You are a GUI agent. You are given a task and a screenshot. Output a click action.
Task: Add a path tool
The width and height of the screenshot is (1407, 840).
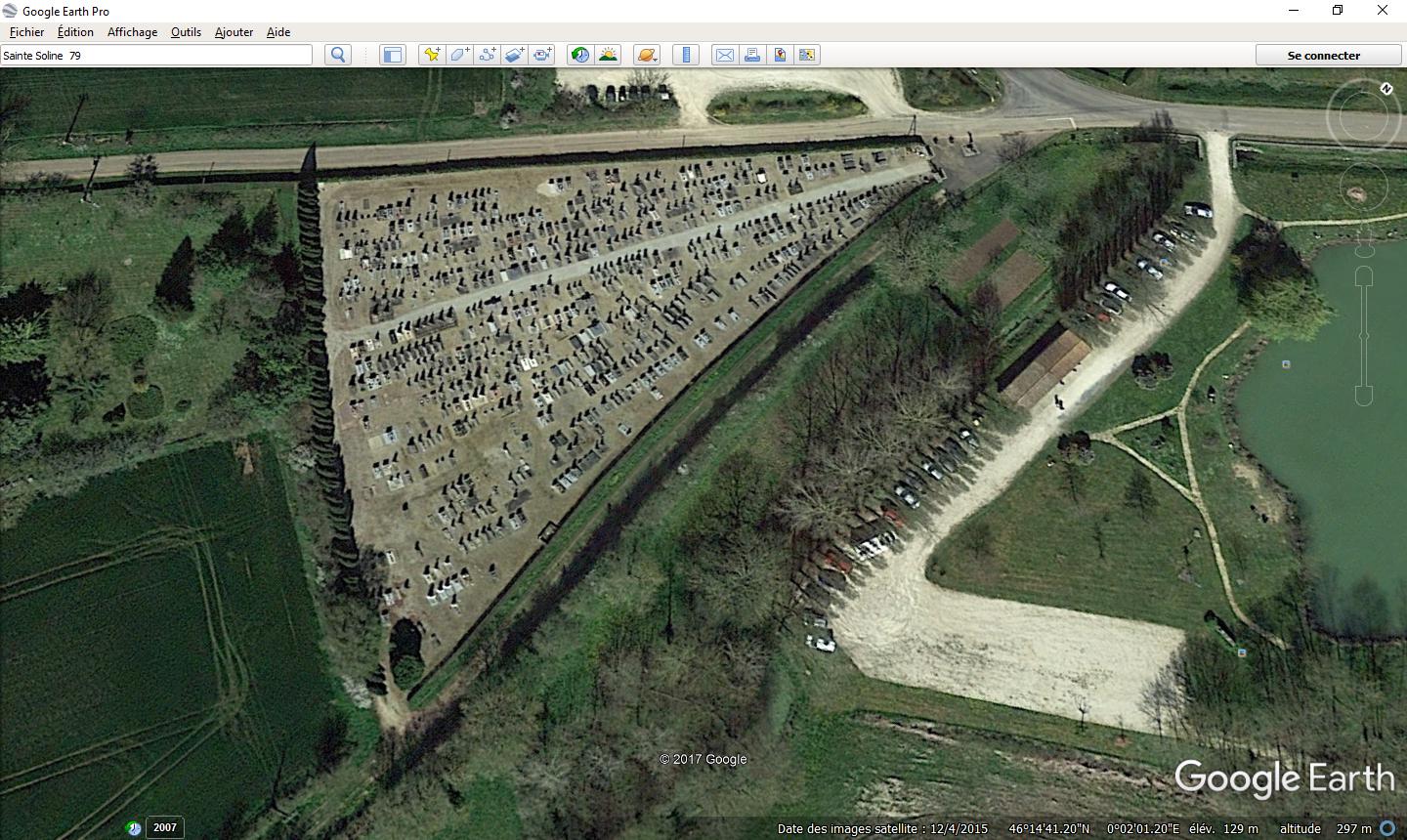click(x=487, y=55)
